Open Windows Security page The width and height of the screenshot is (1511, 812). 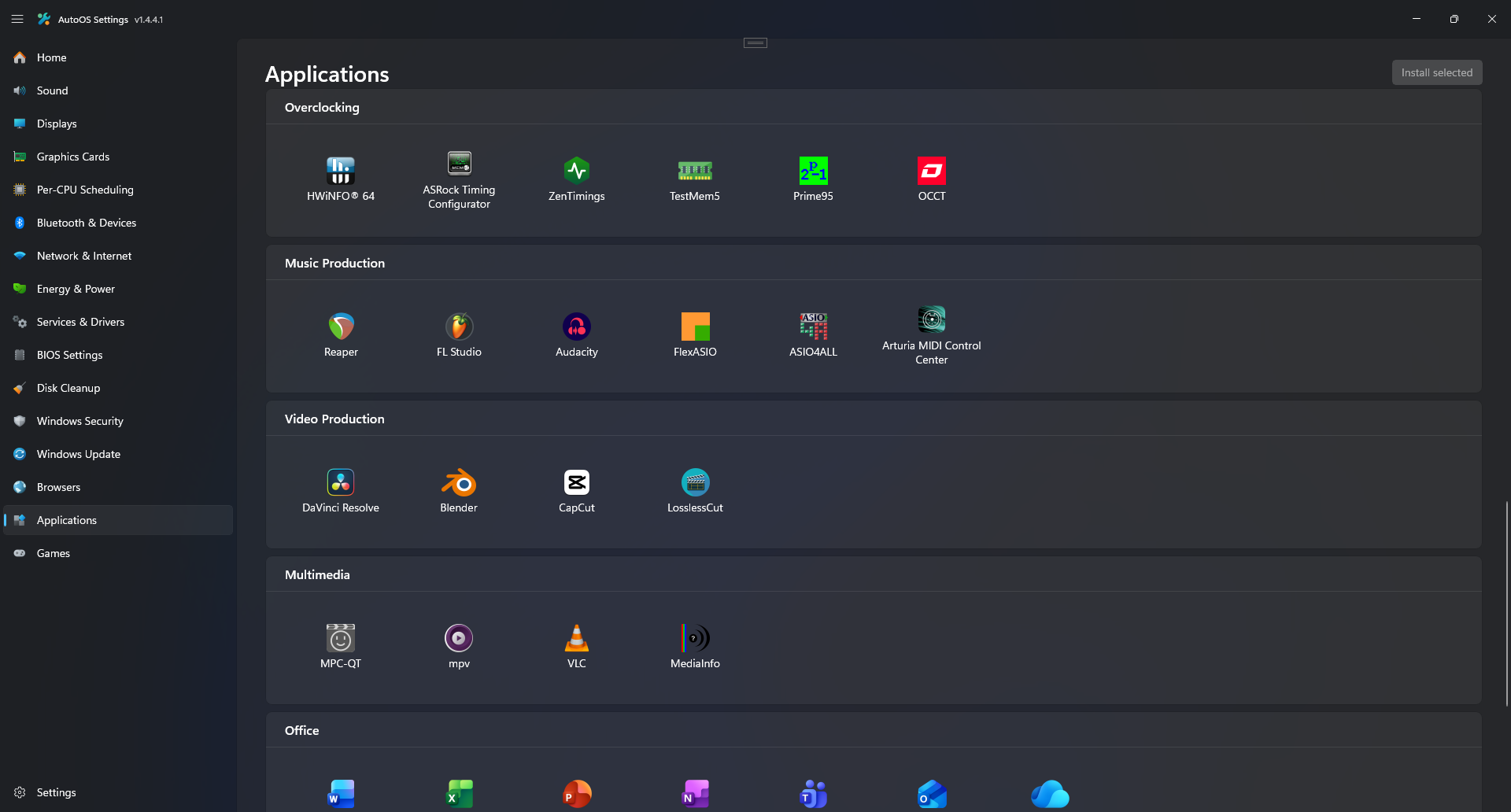click(x=118, y=421)
